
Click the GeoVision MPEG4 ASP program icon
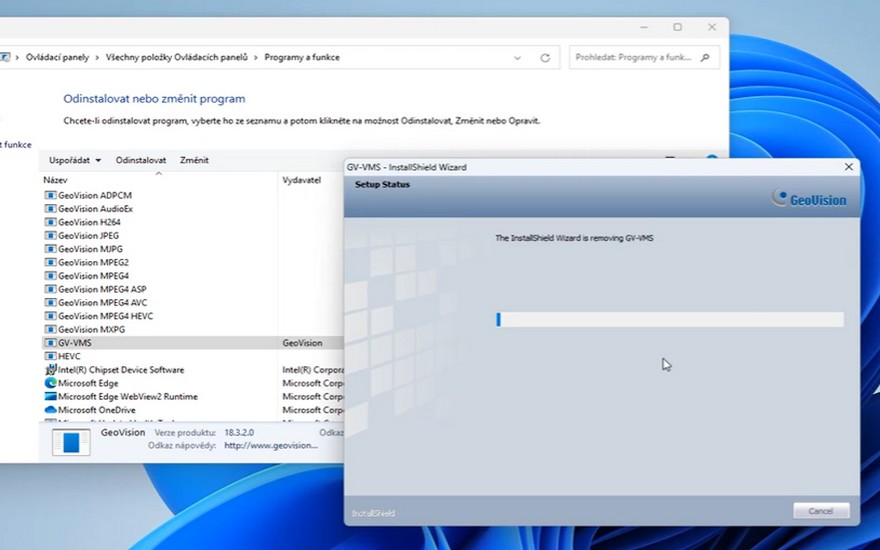click(x=50, y=290)
